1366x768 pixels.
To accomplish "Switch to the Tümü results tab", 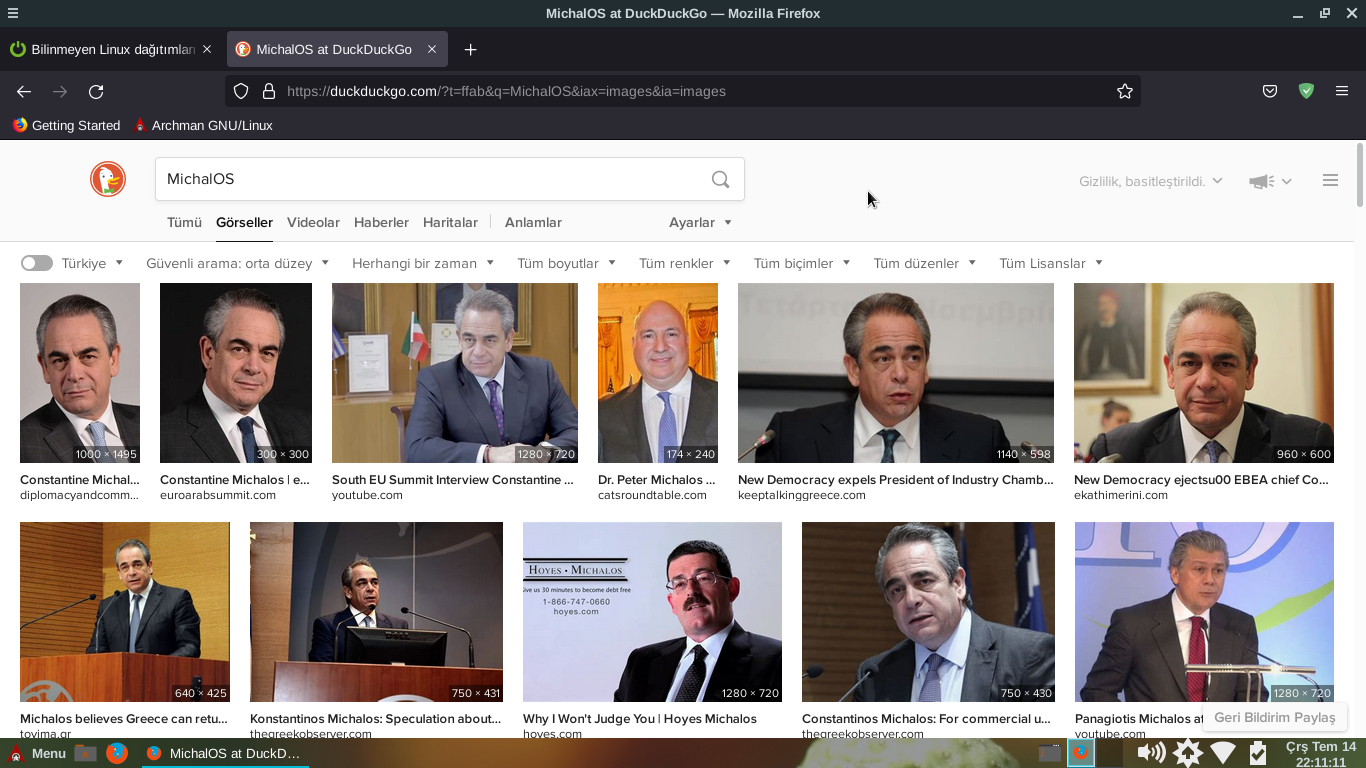I will pos(184,222).
